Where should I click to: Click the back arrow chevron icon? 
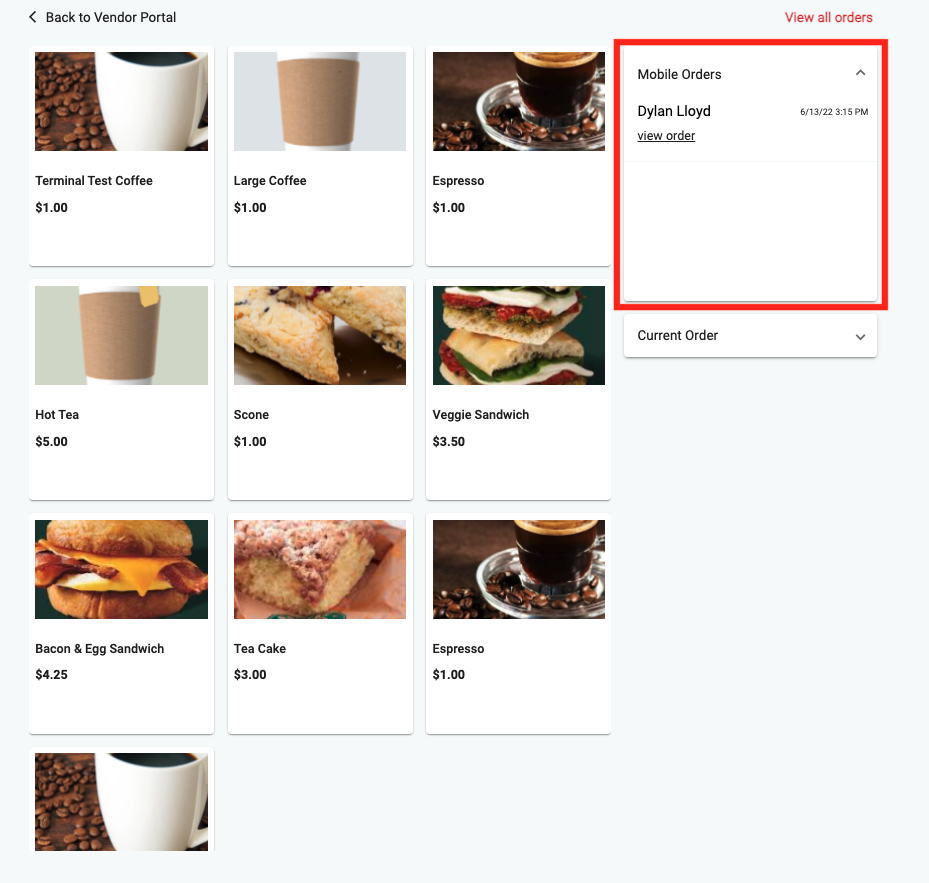(x=33, y=17)
